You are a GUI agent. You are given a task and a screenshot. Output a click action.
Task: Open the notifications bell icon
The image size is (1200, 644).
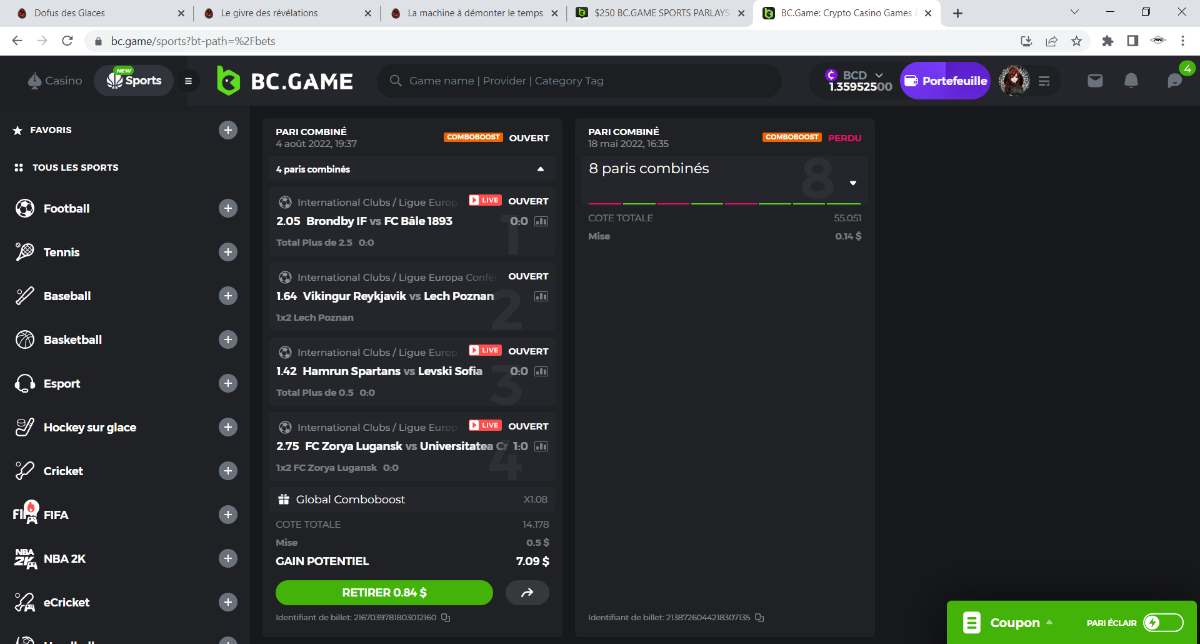tap(1131, 81)
